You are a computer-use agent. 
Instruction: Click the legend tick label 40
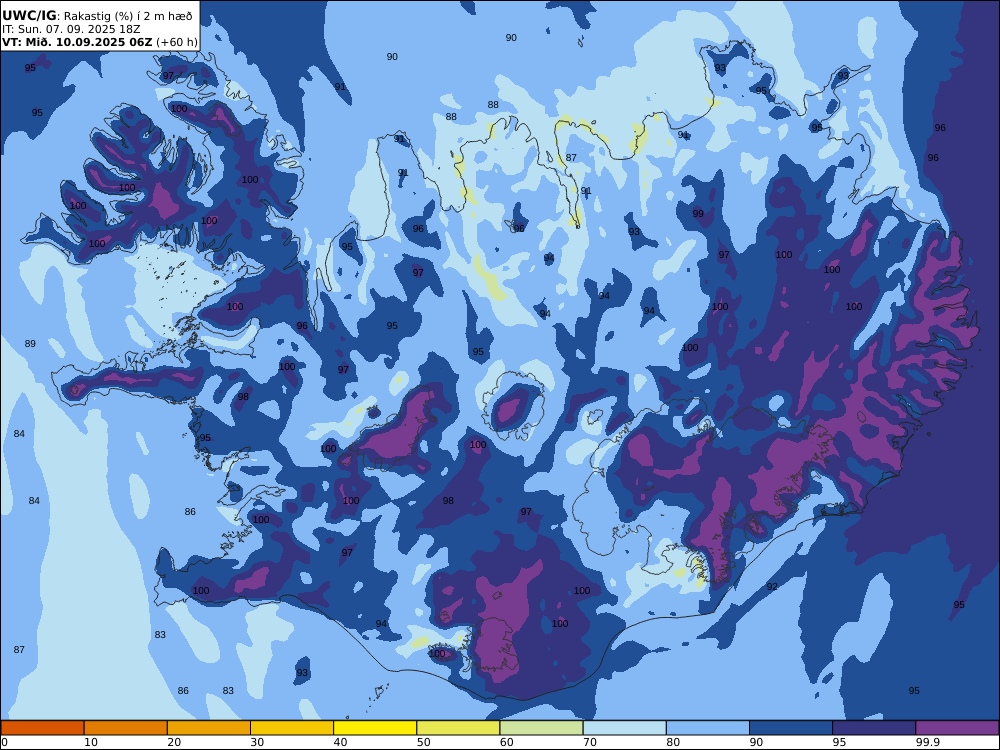(341, 742)
